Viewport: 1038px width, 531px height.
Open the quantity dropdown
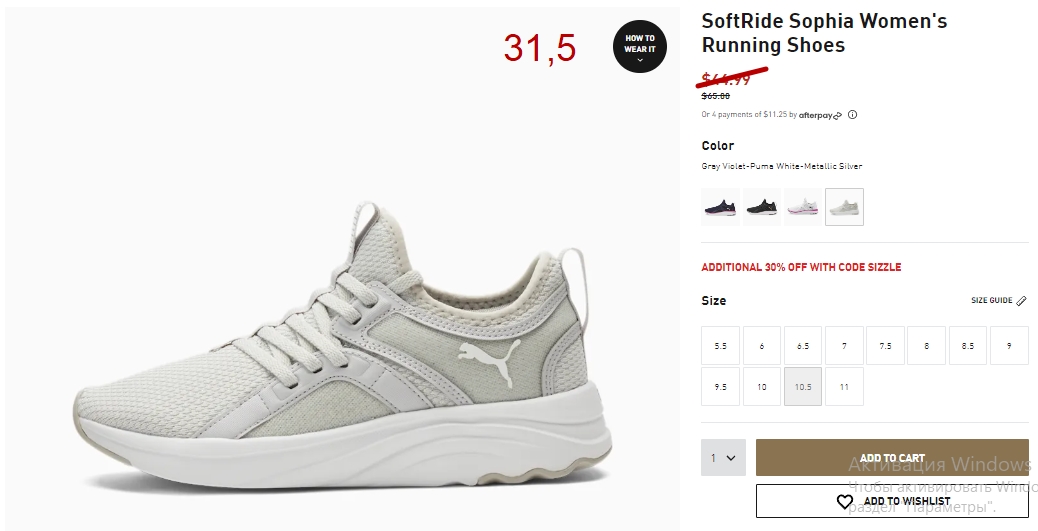click(x=724, y=458)
